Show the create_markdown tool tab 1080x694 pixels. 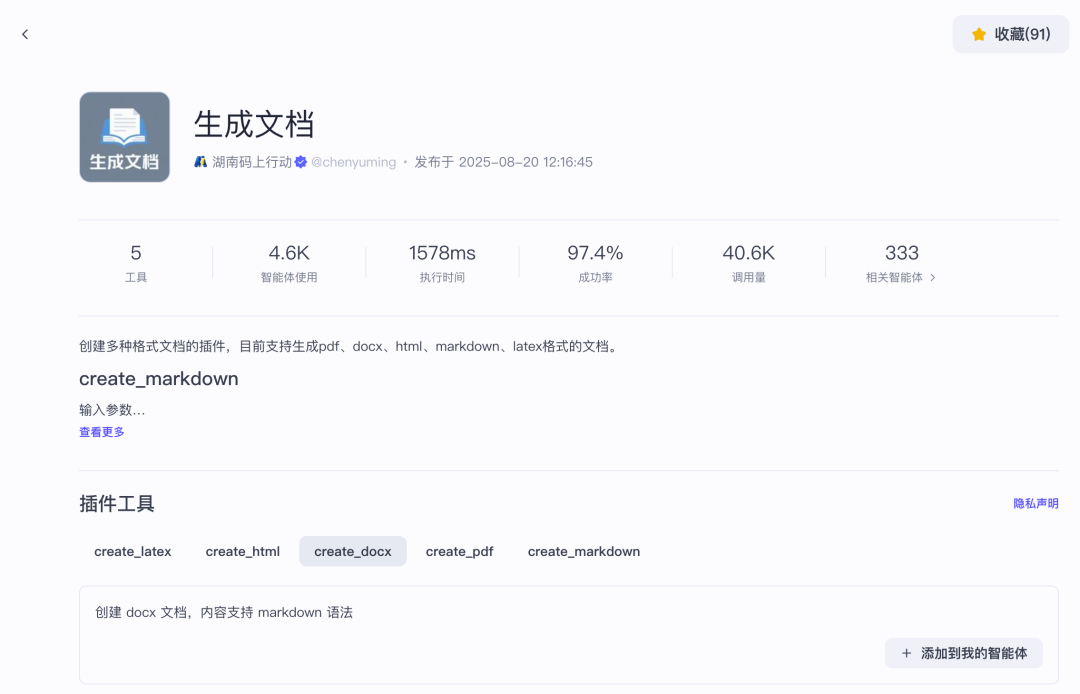pos(584,551)
